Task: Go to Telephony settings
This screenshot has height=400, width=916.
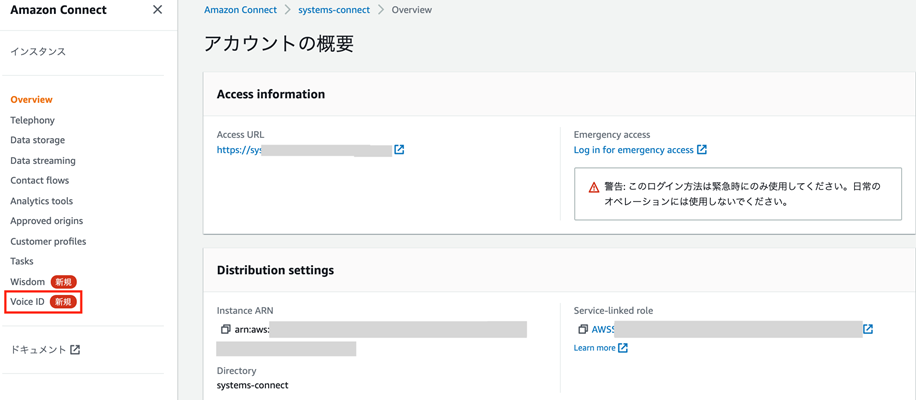Action: coord(33,120)
